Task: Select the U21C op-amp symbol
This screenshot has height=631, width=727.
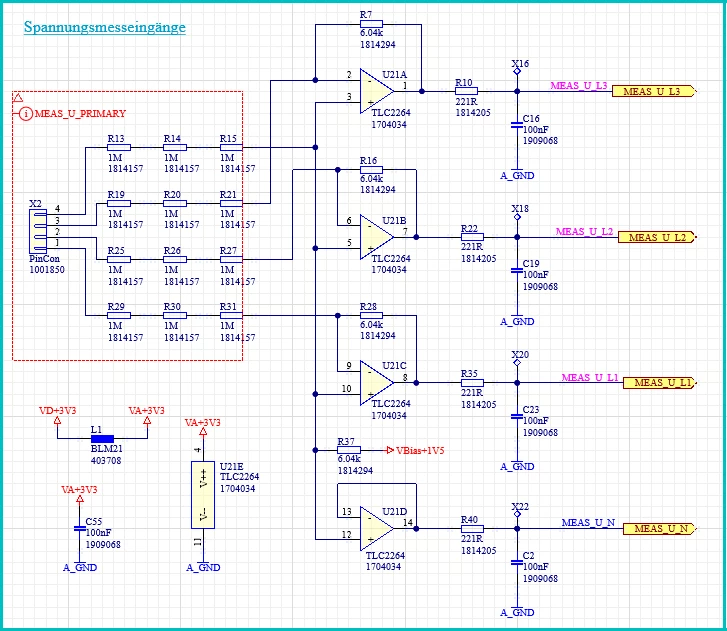Action: [x=376, y=382]
